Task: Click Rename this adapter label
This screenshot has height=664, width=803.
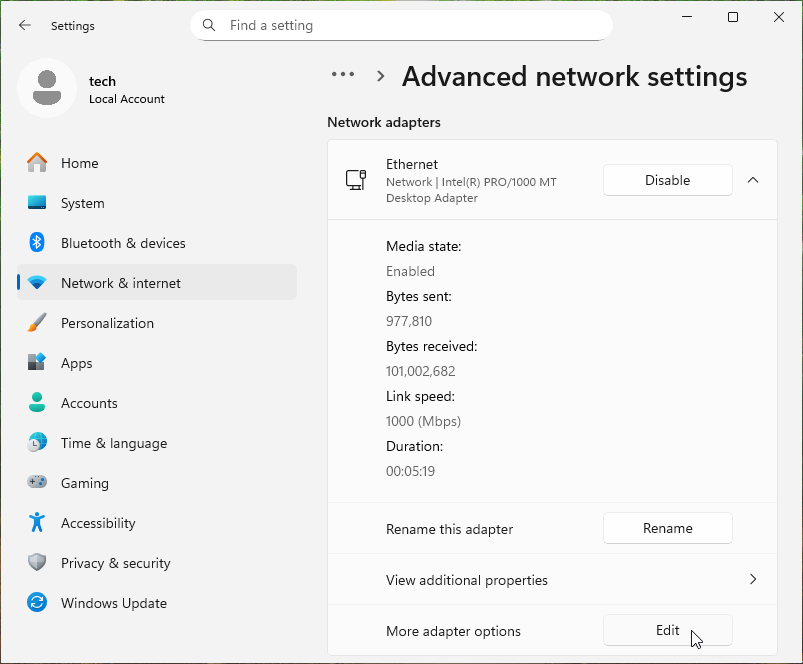Action: coord(449,529)
